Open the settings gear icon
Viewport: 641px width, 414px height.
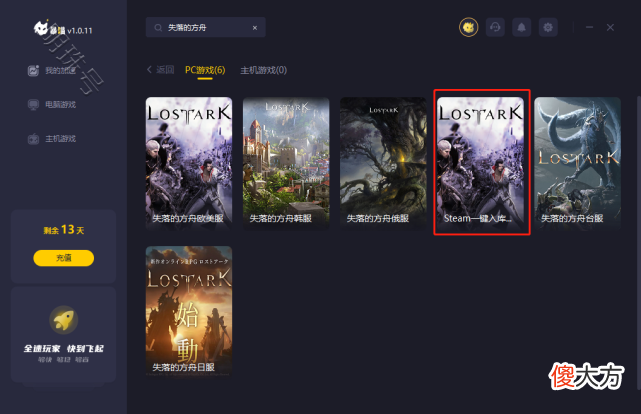point(548,27)
